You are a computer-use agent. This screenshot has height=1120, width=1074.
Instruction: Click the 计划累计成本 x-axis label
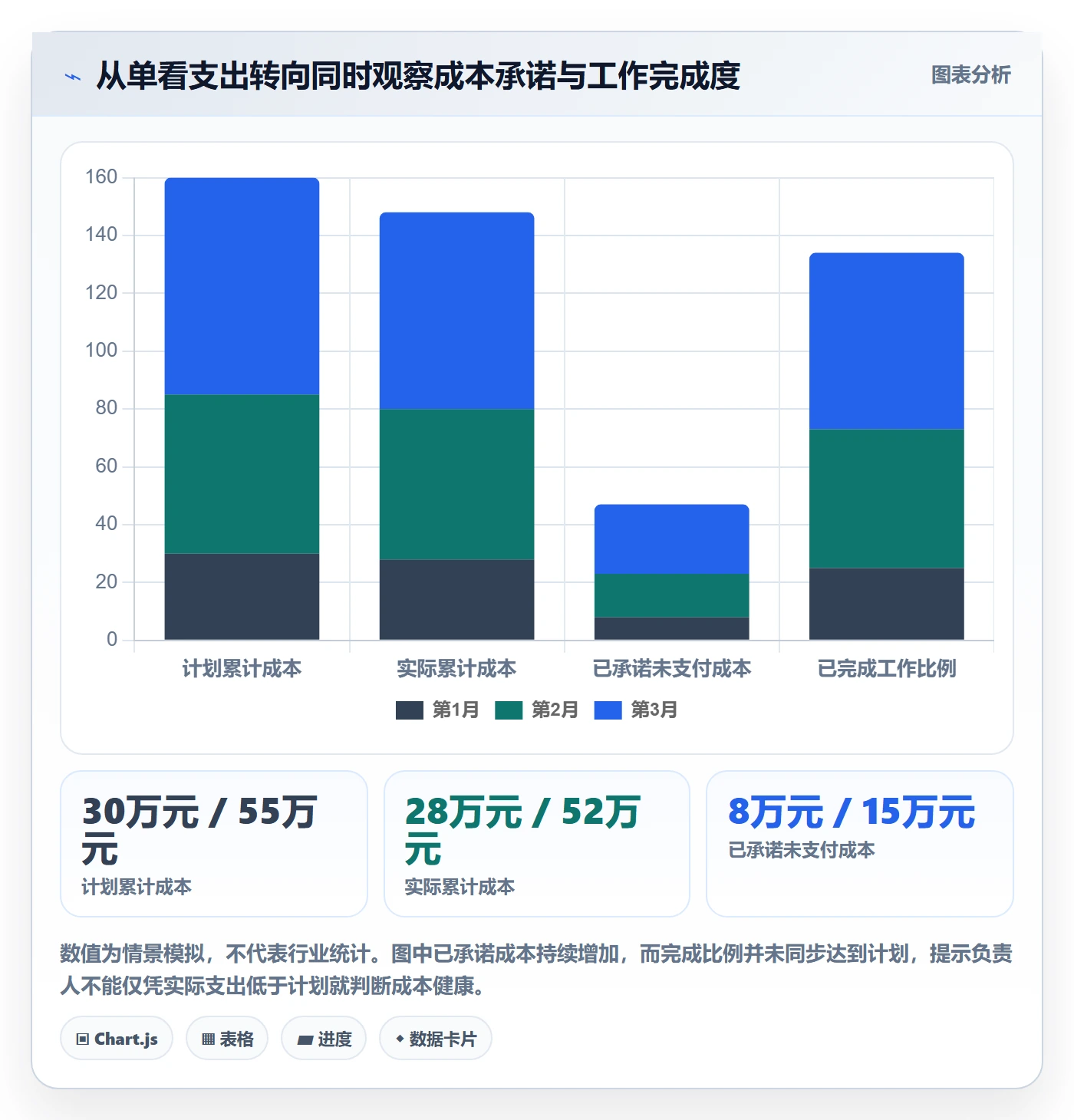[242, 669]
